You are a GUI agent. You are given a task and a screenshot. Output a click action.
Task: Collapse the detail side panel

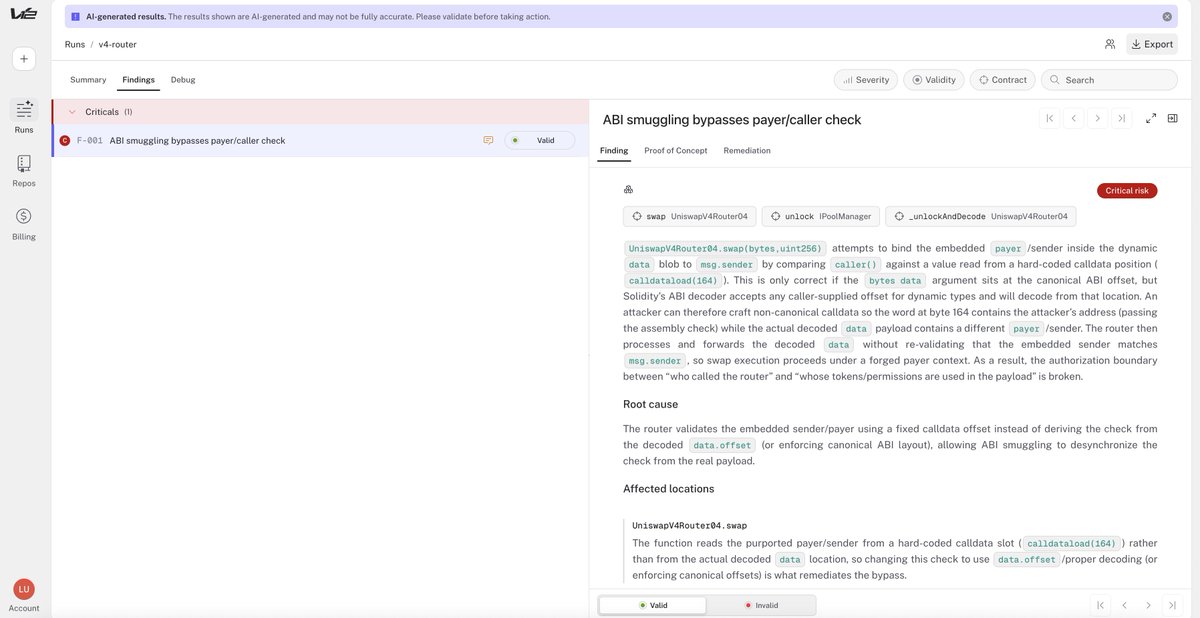click(x=1172, y=118)
